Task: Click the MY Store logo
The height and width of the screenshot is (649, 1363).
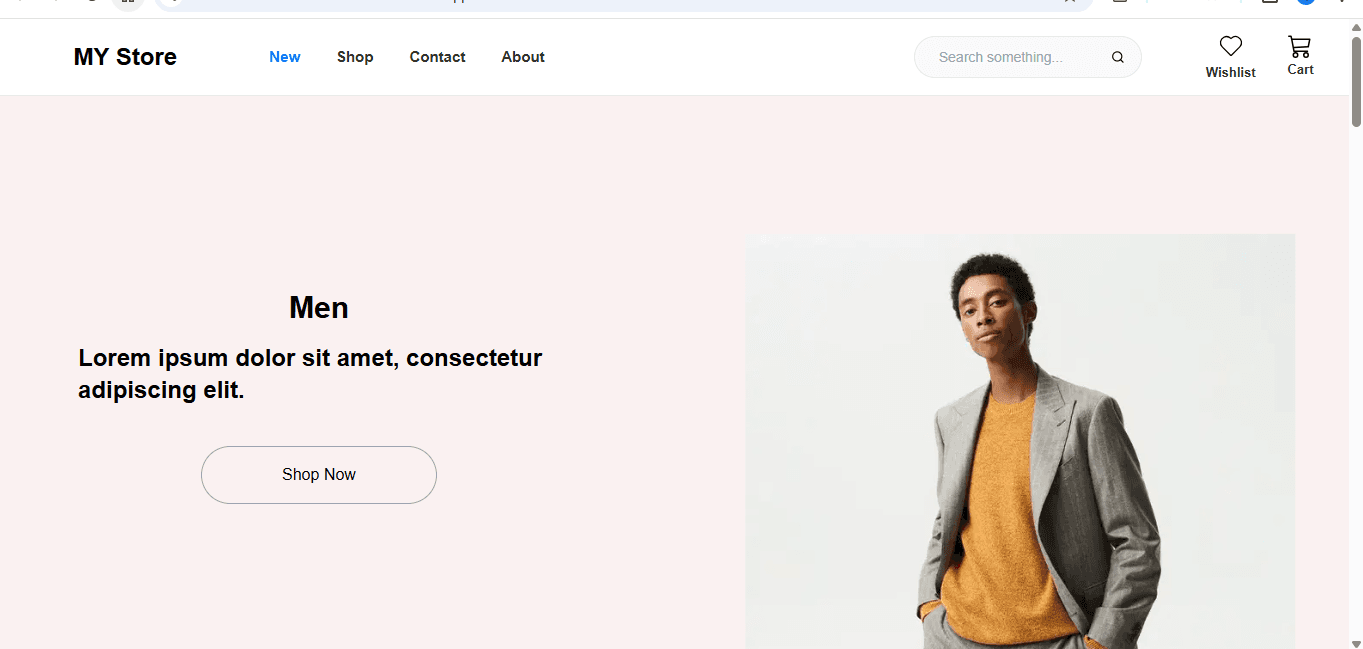Action: (124, 57)
